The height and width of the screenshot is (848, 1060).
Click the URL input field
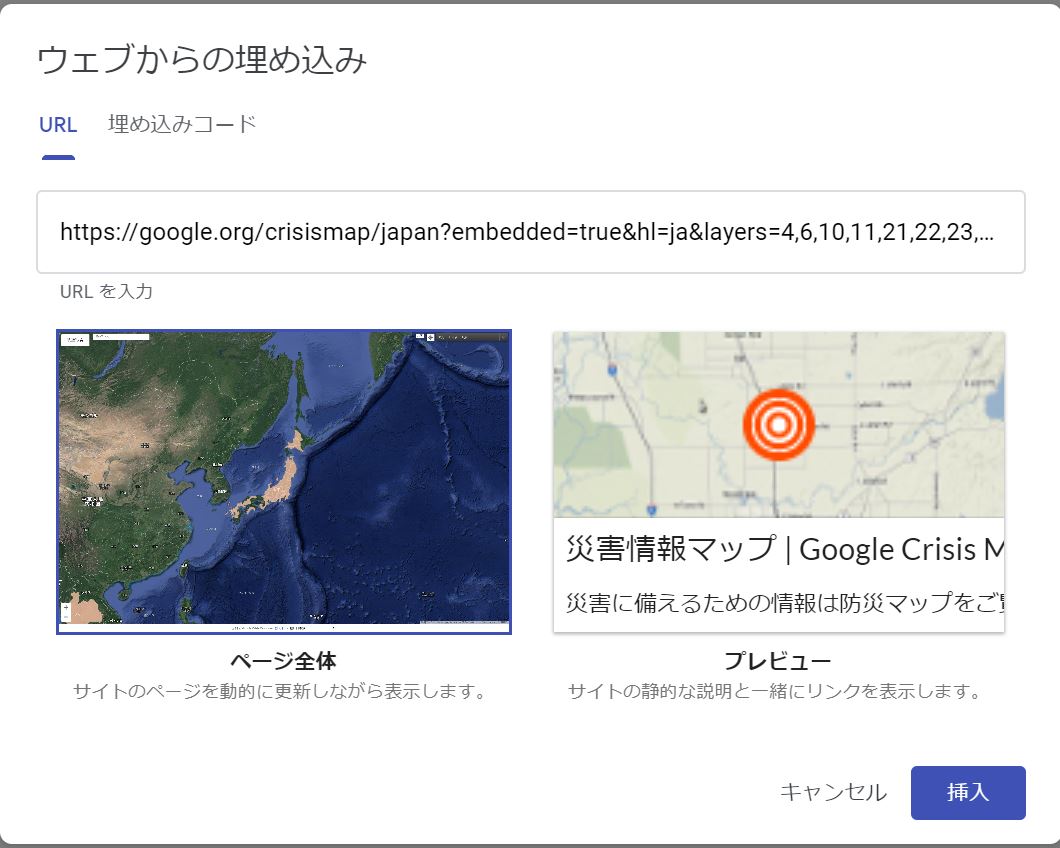[x=531, y=232]
